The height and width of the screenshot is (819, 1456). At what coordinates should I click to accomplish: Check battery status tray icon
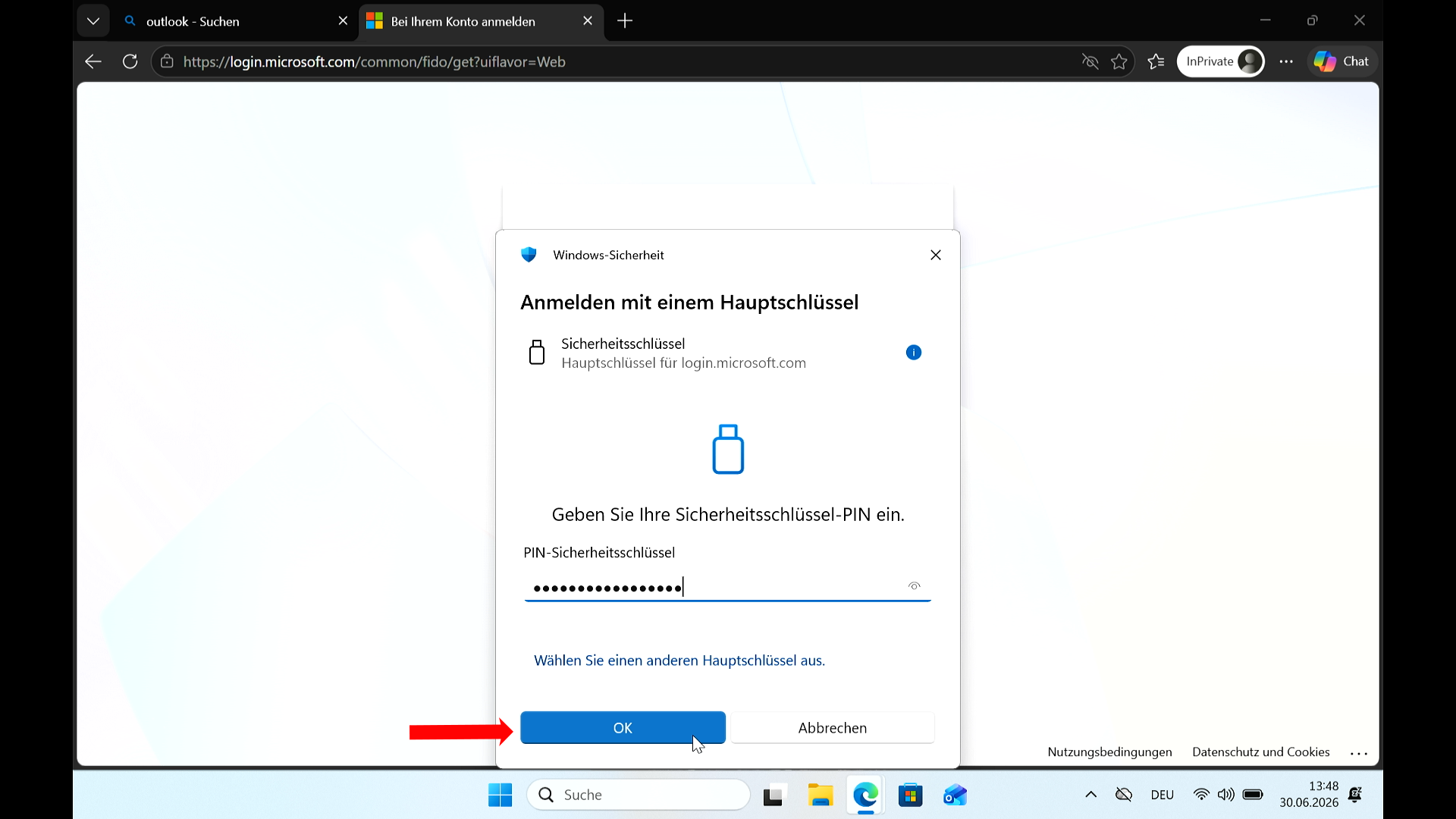point(1253,795)
